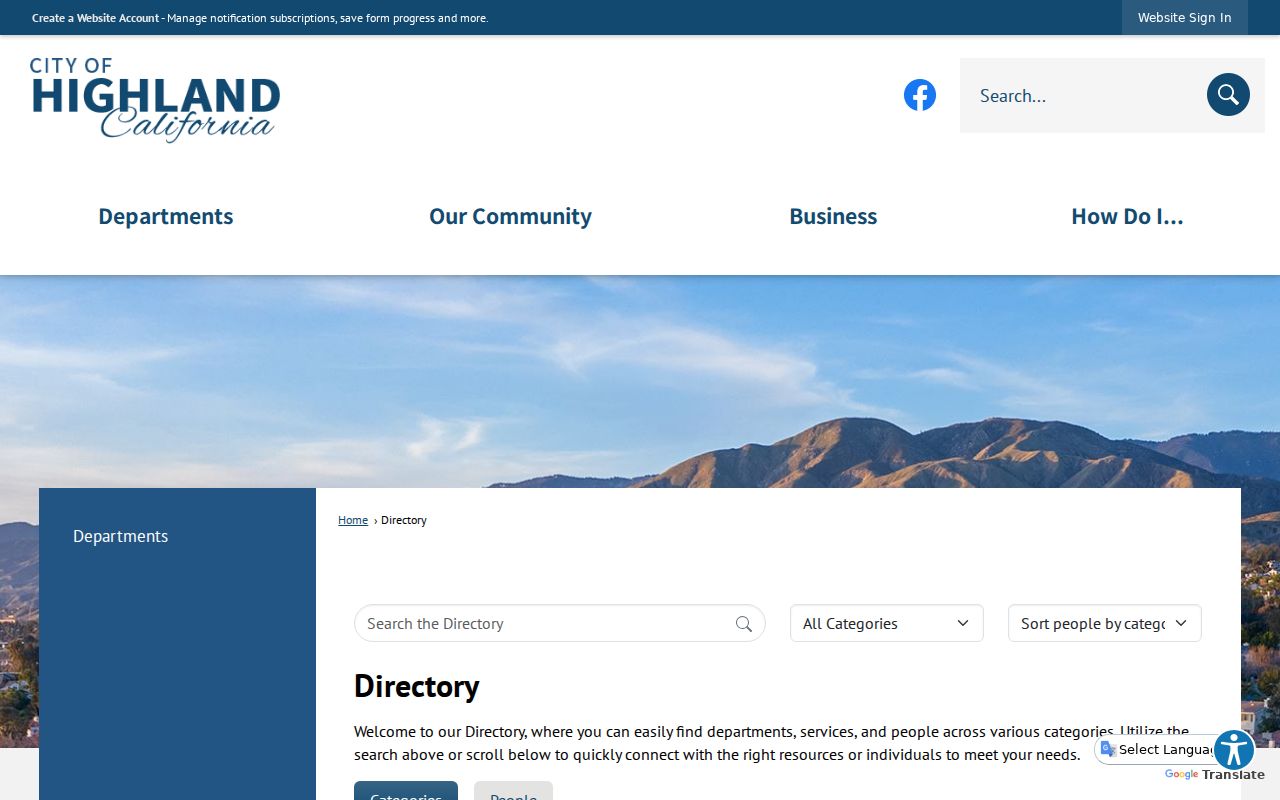Open the Business menu
The width and height of the screenshot is (1280, 800).
[x=833, y=216]
